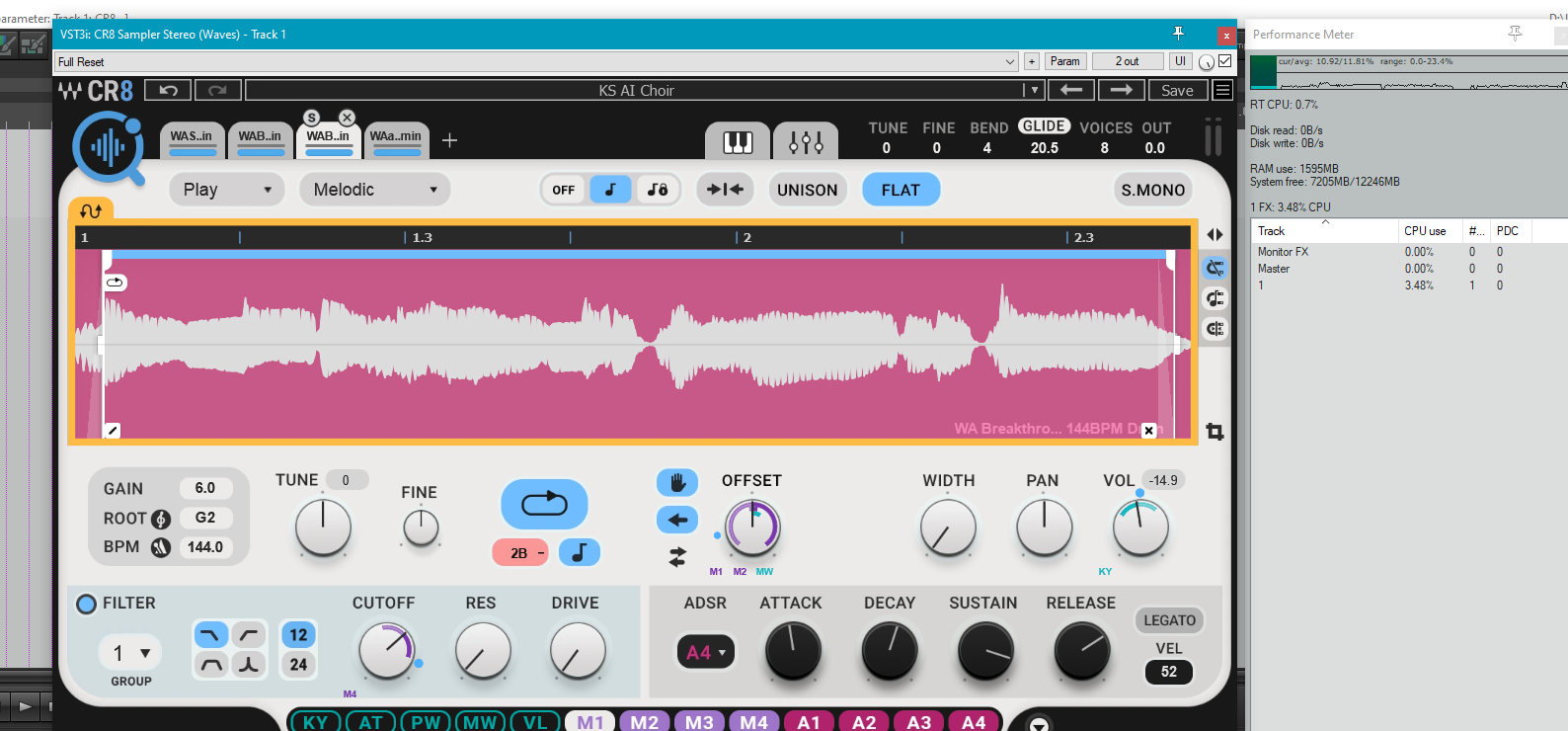Click the pencil edit icon in waveform

pos(113,431)
